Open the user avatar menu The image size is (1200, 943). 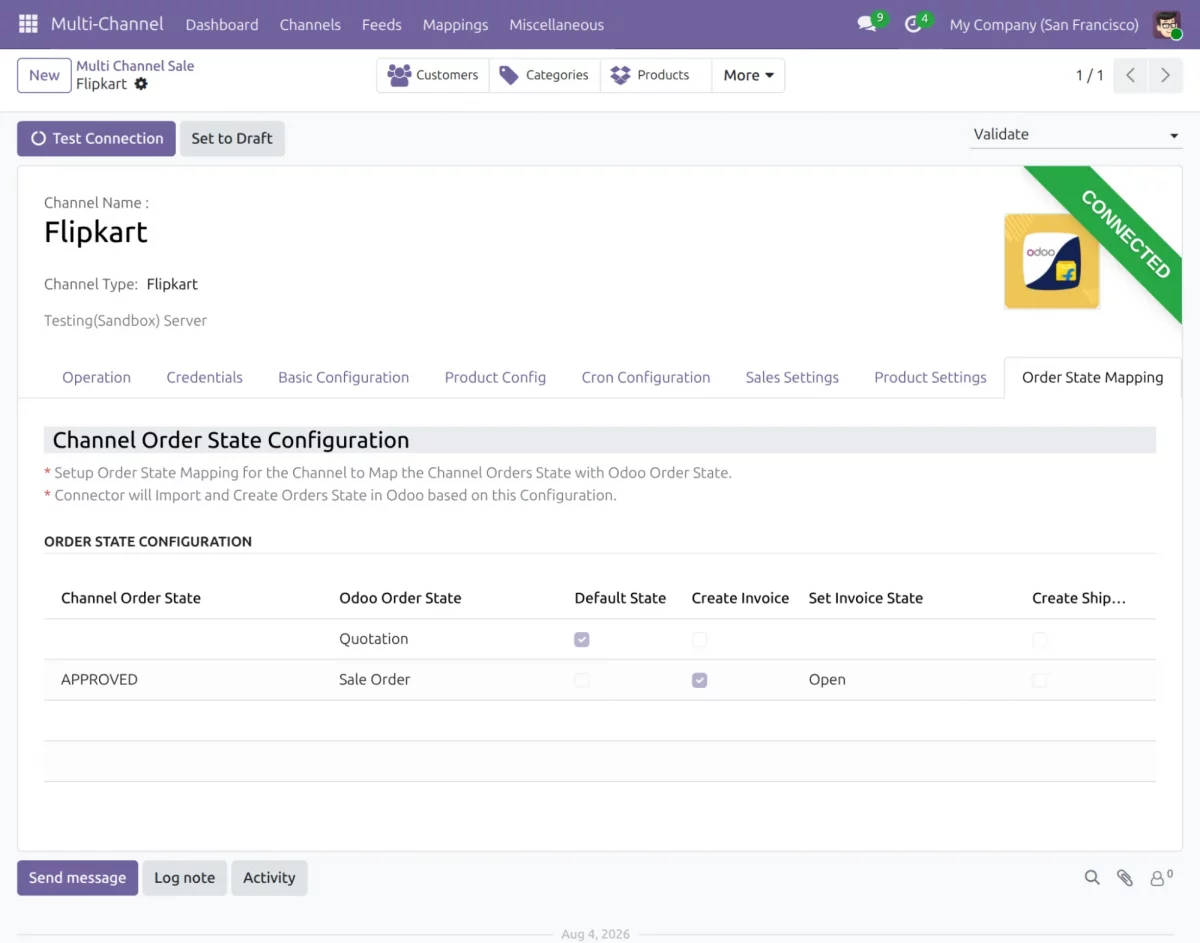[1167, 24]
